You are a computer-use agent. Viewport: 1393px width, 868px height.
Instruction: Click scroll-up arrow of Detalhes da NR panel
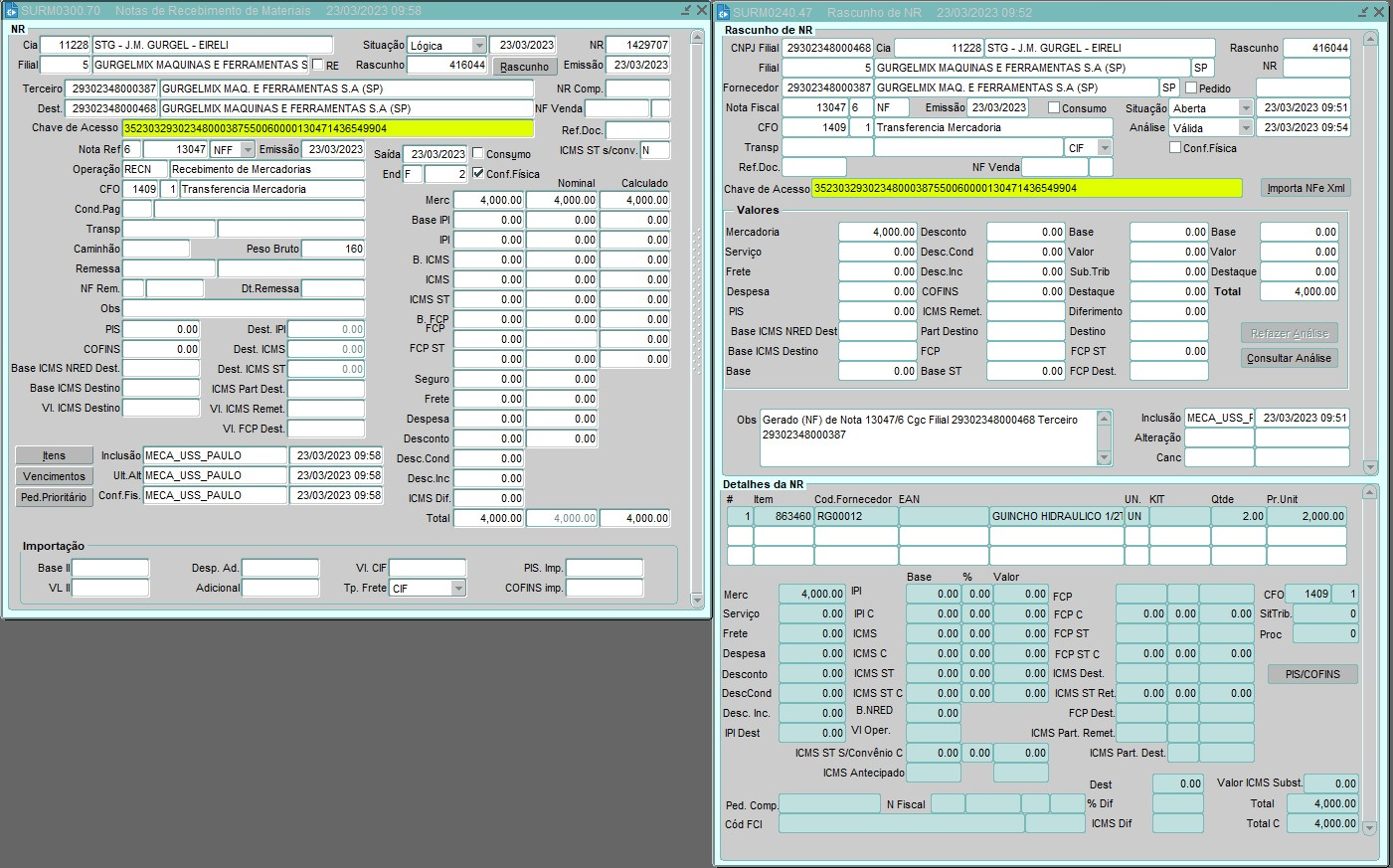click(x=1370, y=492)
